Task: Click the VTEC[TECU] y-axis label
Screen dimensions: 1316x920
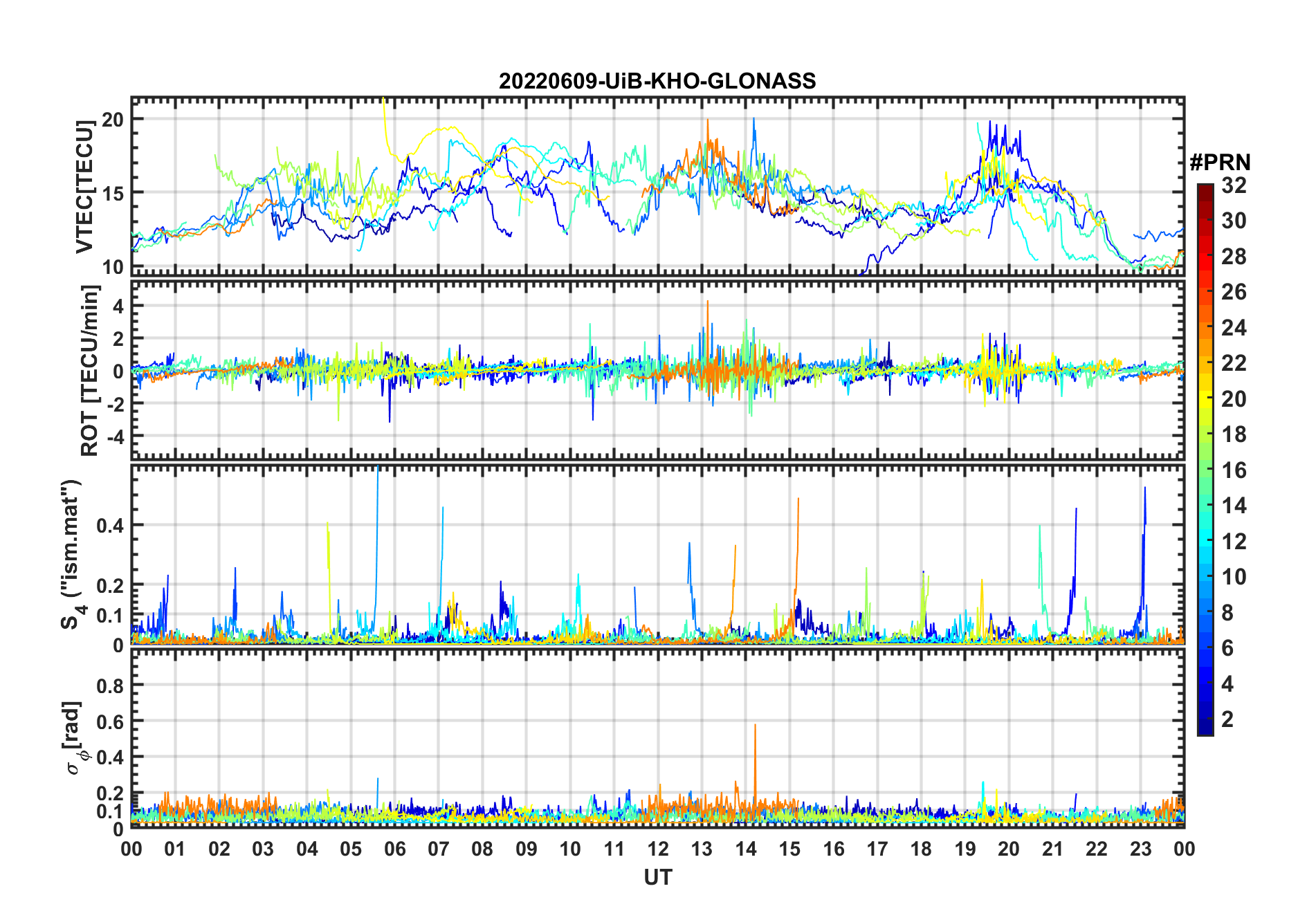Action: pyautogui.click(x=84, y=187)
